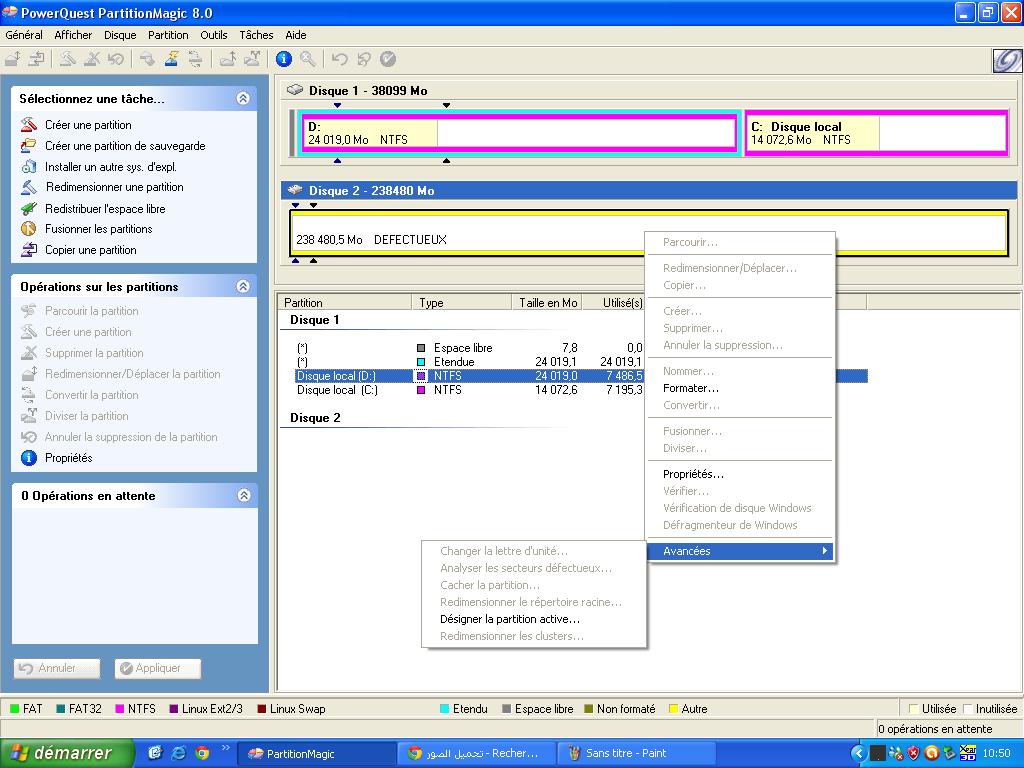Click the cyan Etendu legend swatch
Screen dimensions: 1024x768
(445, 709)
